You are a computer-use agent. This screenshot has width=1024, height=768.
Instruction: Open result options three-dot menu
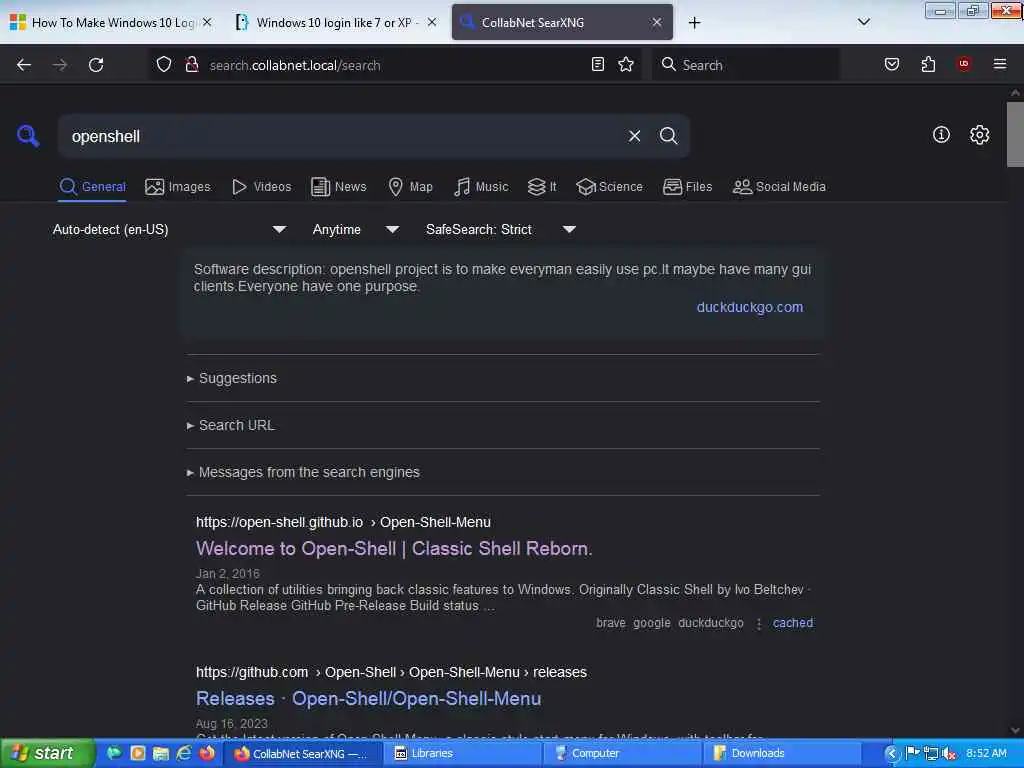pos(759,624)
